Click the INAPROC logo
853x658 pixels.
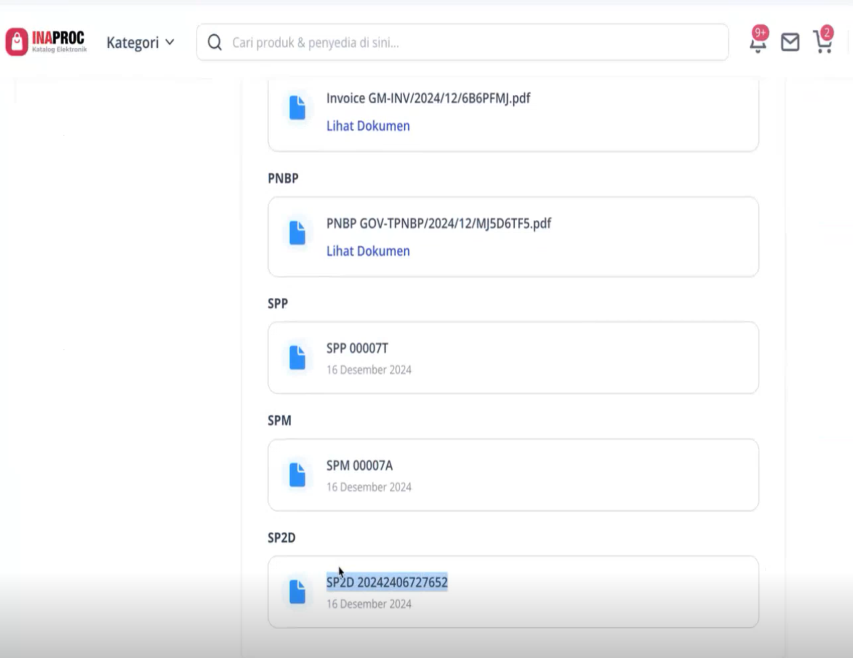[x=46, y=41]
